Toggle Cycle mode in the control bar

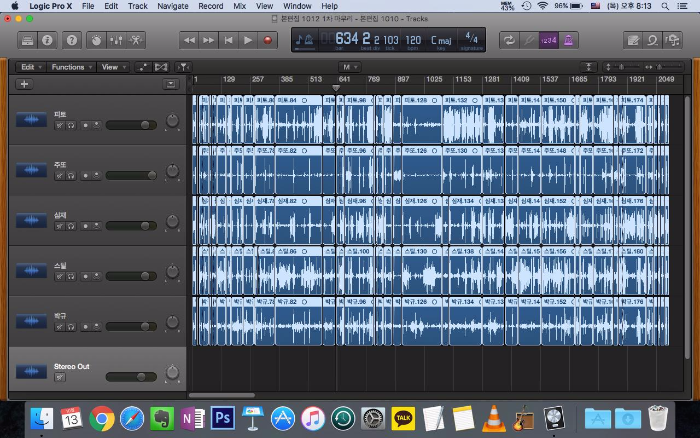(x=509, y=41)
